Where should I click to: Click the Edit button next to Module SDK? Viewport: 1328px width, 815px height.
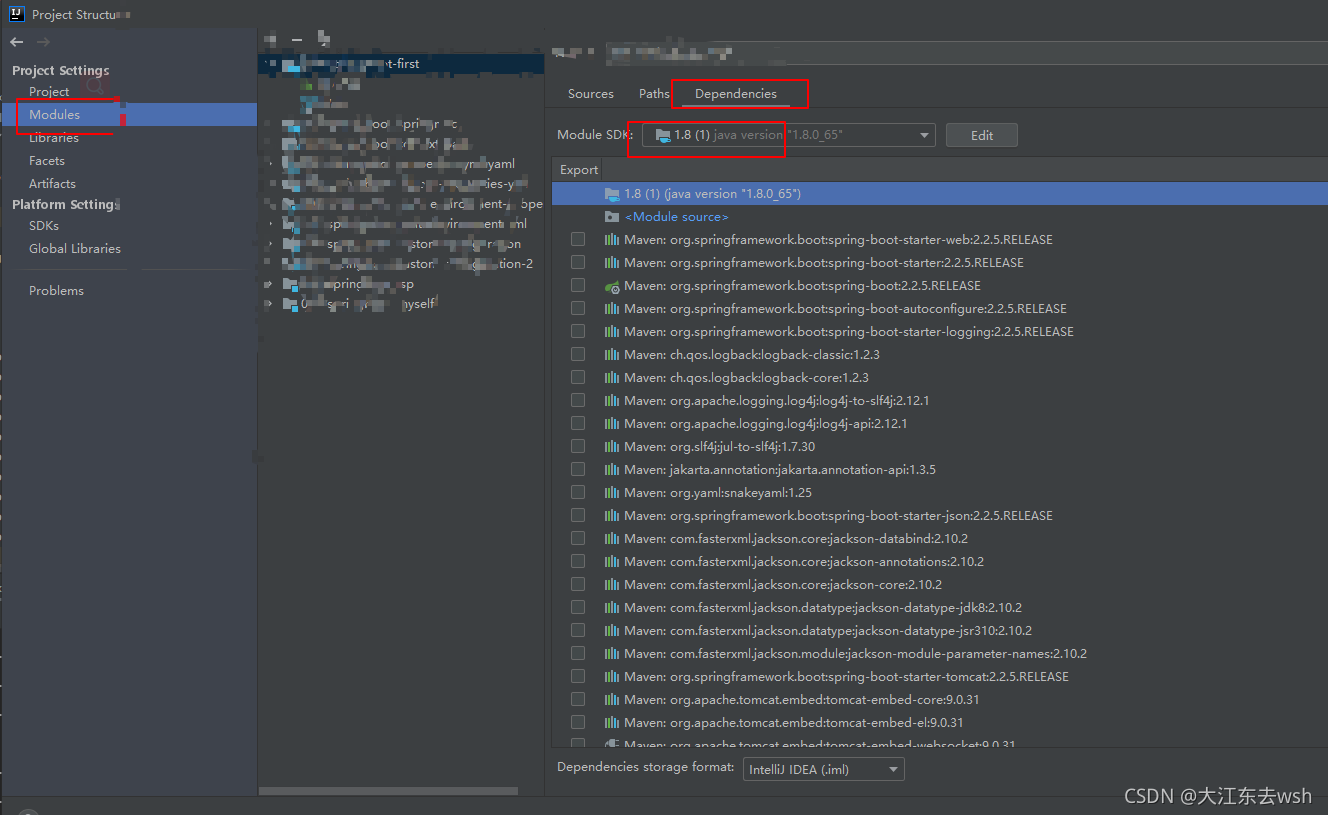click(981, 135)
